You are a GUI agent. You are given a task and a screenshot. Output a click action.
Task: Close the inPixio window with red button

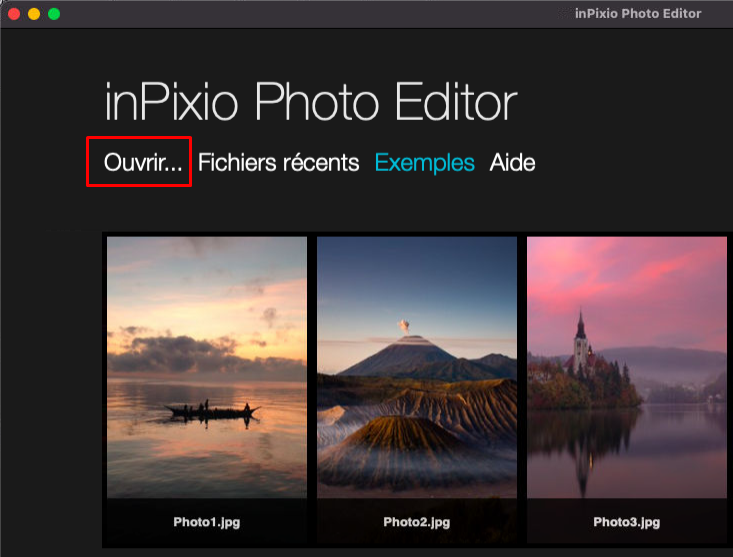(x=14, y=14)
